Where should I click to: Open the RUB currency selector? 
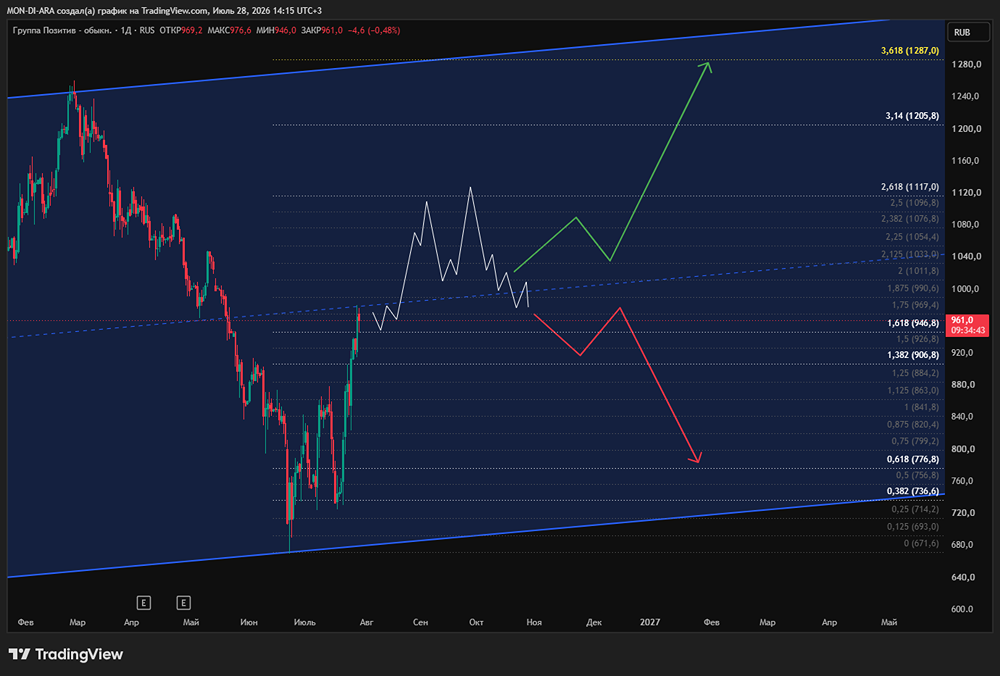click(x=962, y=33)
